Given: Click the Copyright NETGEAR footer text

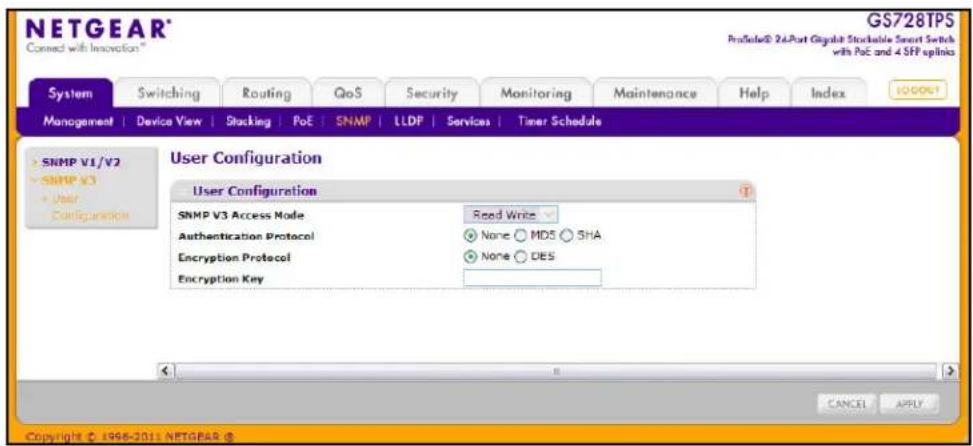Looking at the screenshot, I should (132, 439).
